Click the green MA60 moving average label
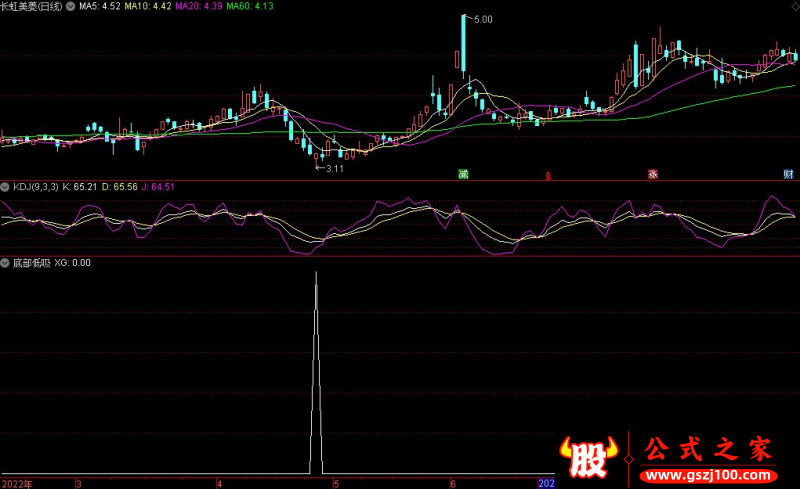The height and width of the screenshot is (489, 800). (250, 7)
